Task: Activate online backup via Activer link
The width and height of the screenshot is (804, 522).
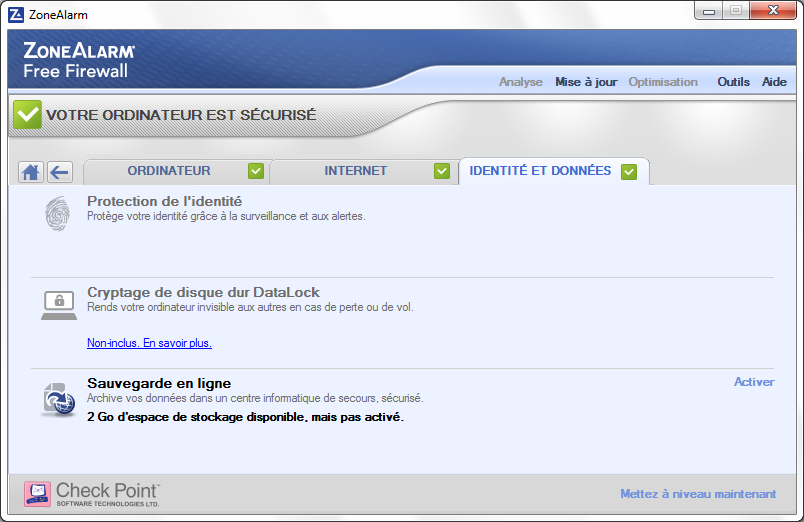Action: pyautogui.click(x=754, y=382)
